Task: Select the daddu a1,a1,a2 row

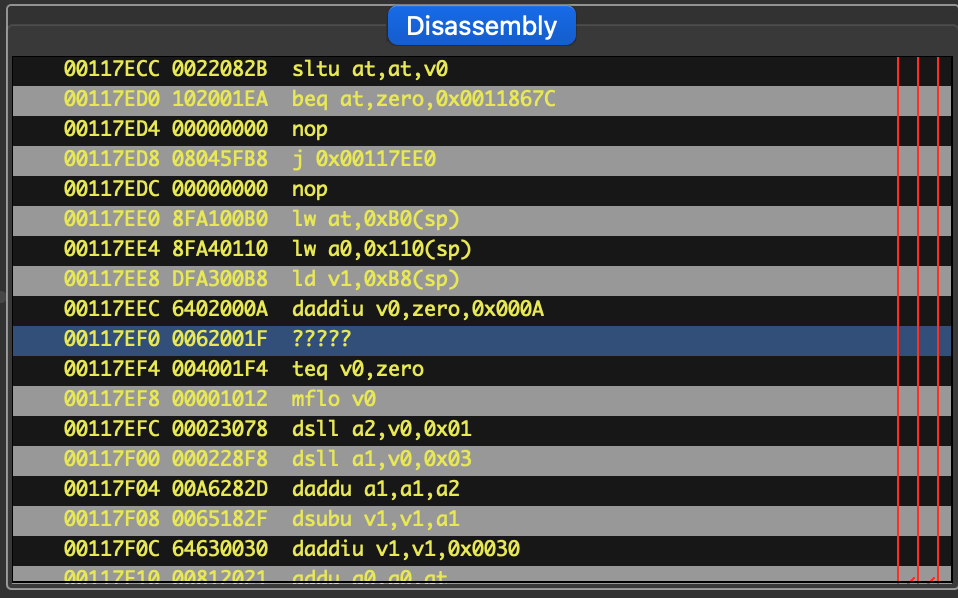Action: point(374,489)
